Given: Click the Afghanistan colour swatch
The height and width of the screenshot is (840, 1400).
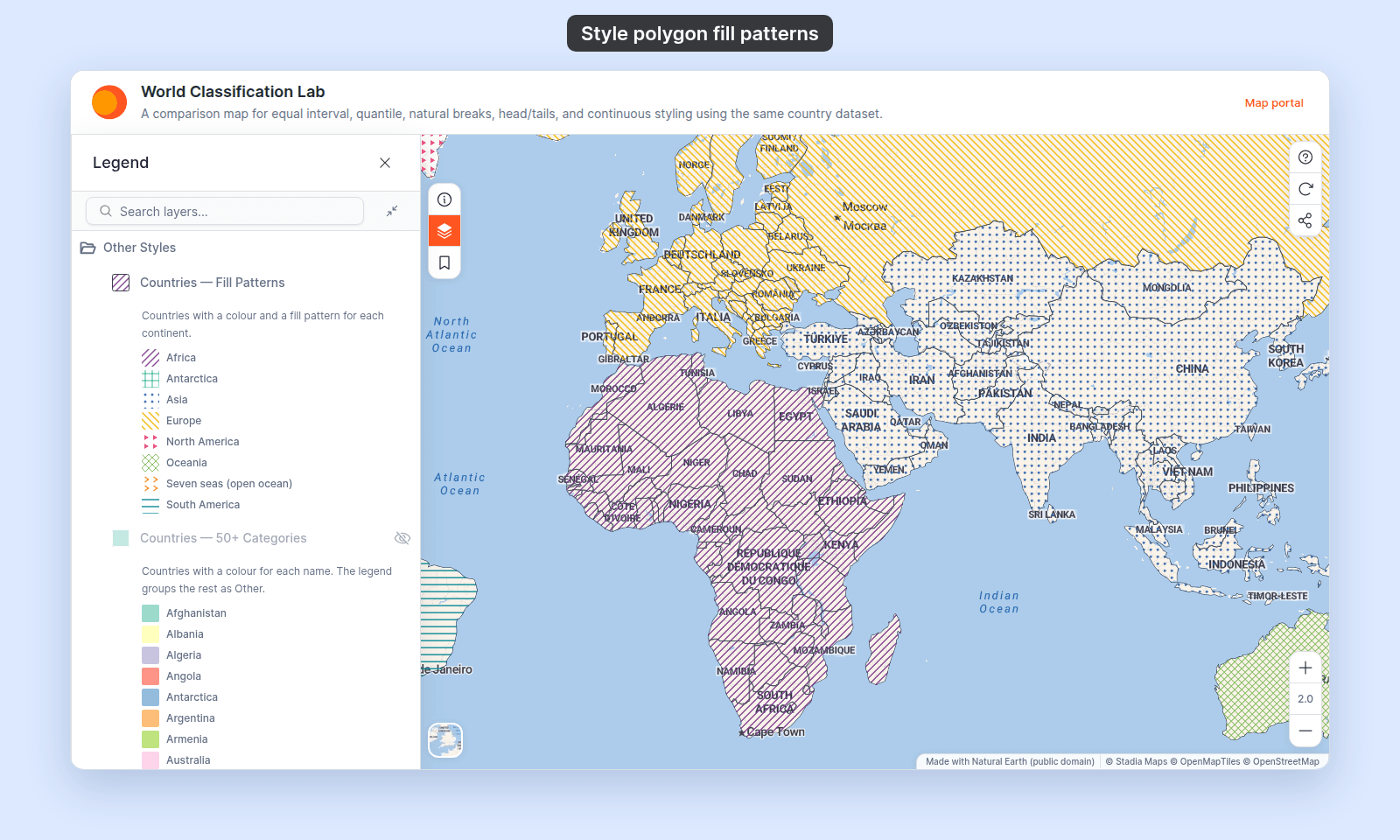Looking at the screenshot, I should click(150, 613).
